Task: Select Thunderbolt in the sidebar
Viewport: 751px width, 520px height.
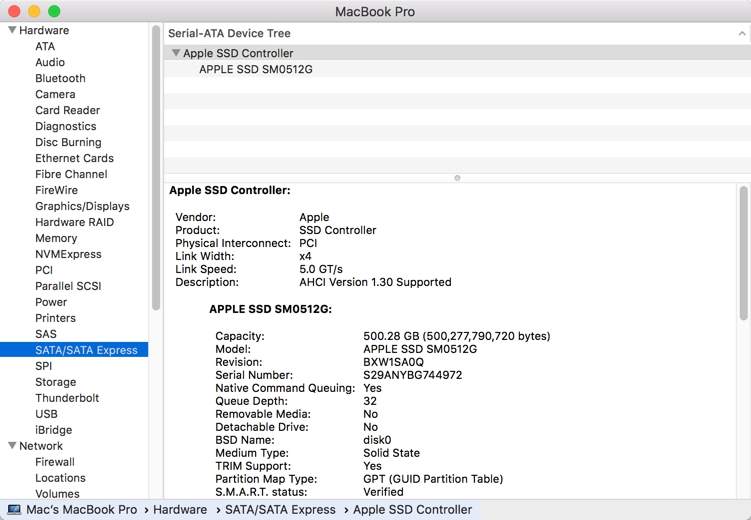Action: coord(66,398)
